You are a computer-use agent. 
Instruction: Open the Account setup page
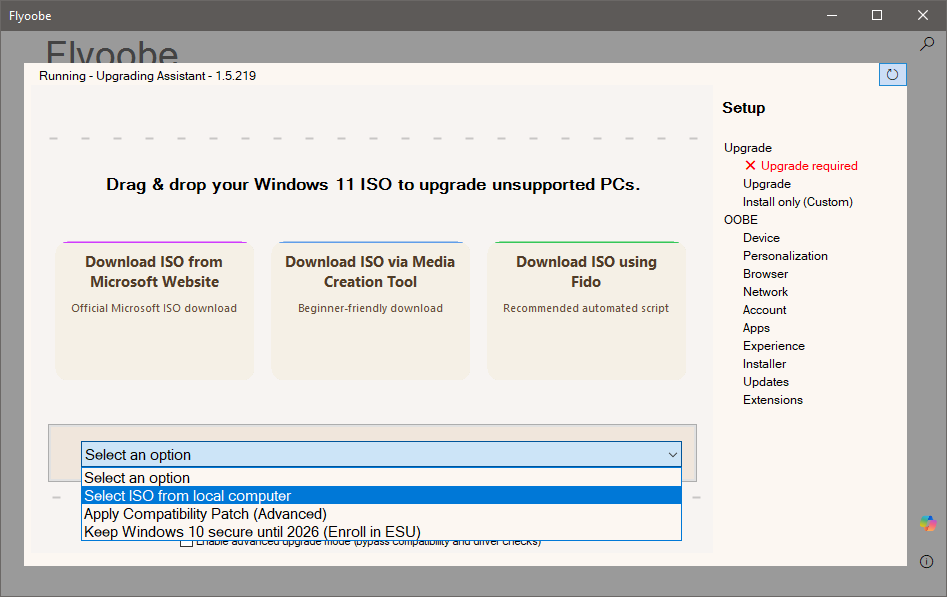pos(765,310)
